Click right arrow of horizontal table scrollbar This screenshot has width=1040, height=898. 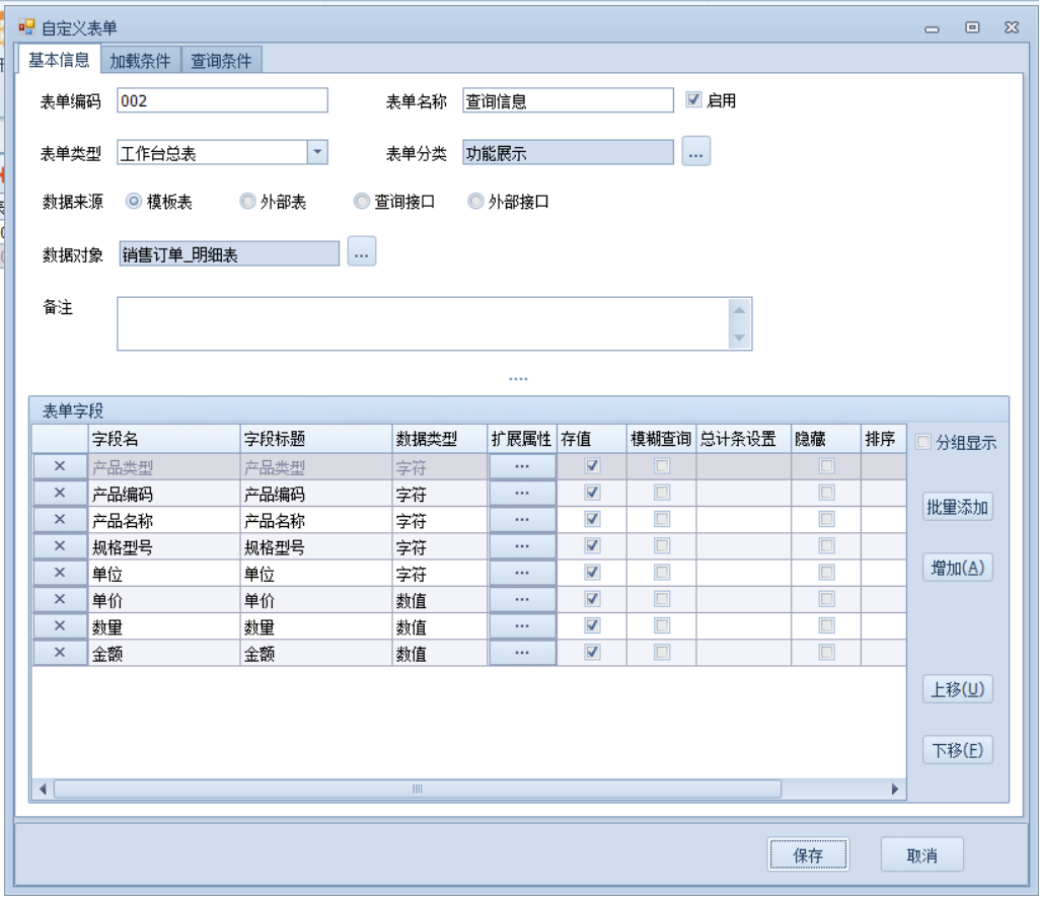click(895, 789)
